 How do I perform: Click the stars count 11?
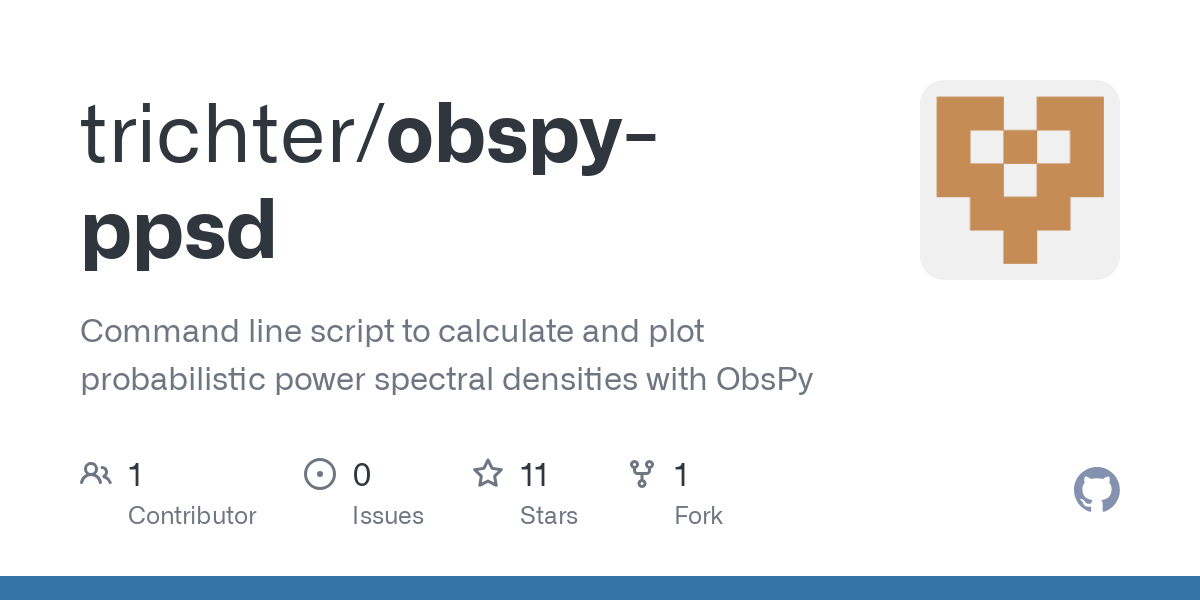[x=535, y=474]
